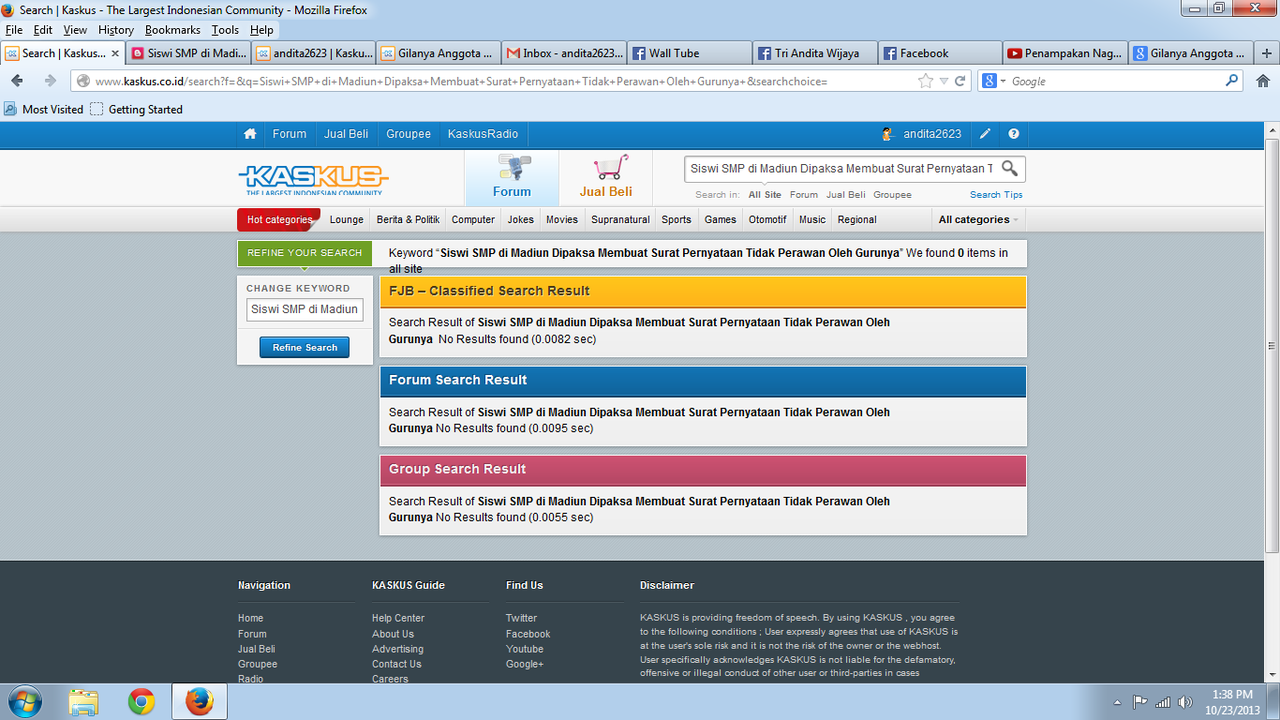The height and width of the screenshot is (720, 1280).
Task: Open the Google search engine dropdown
Action: click(994, 81)
